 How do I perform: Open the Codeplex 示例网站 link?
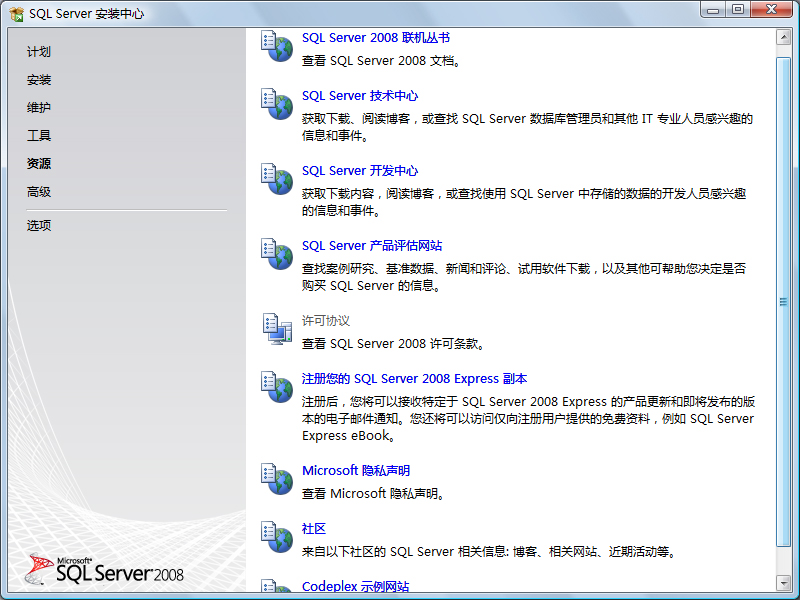(355, 586)
